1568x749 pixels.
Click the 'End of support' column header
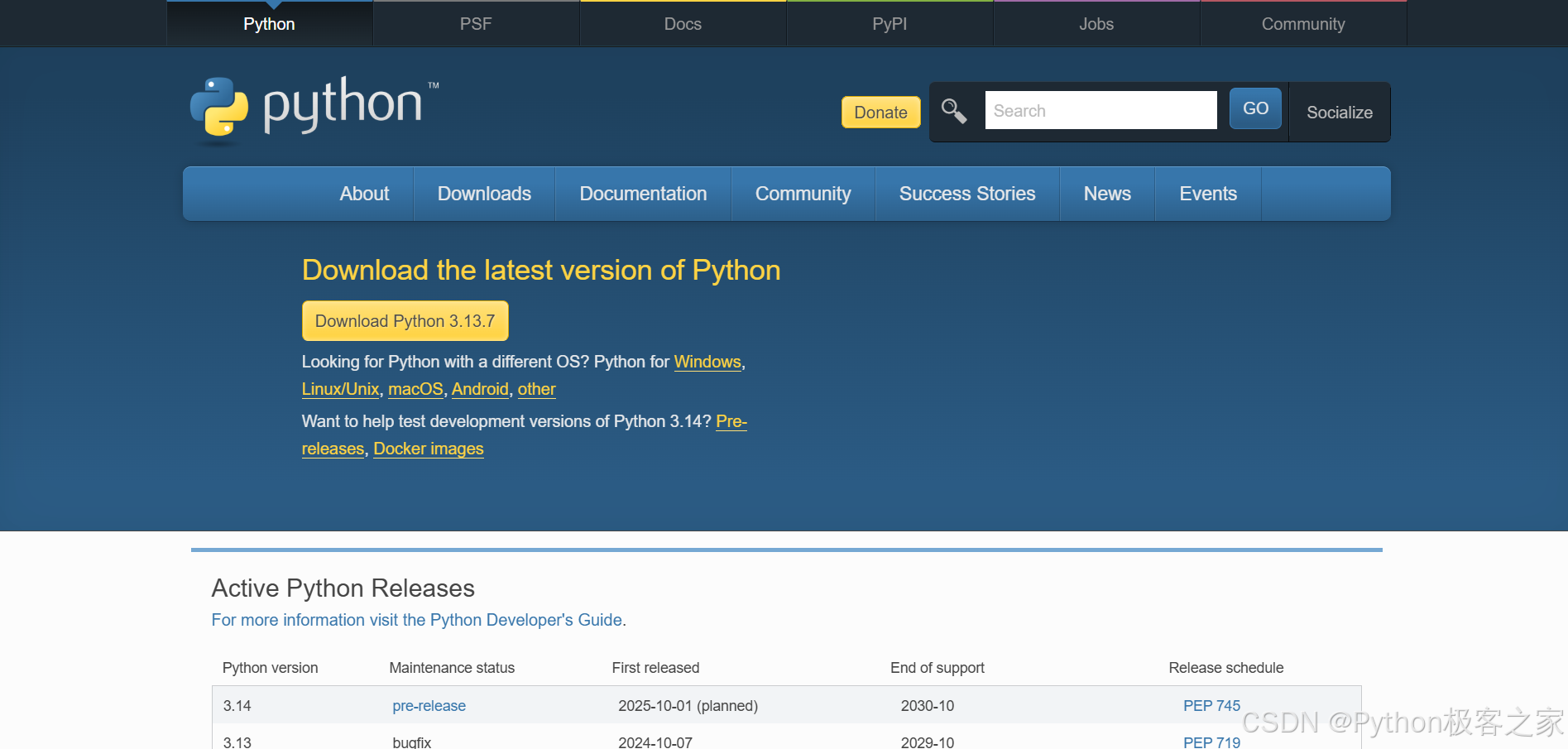(x=937, y=668)
